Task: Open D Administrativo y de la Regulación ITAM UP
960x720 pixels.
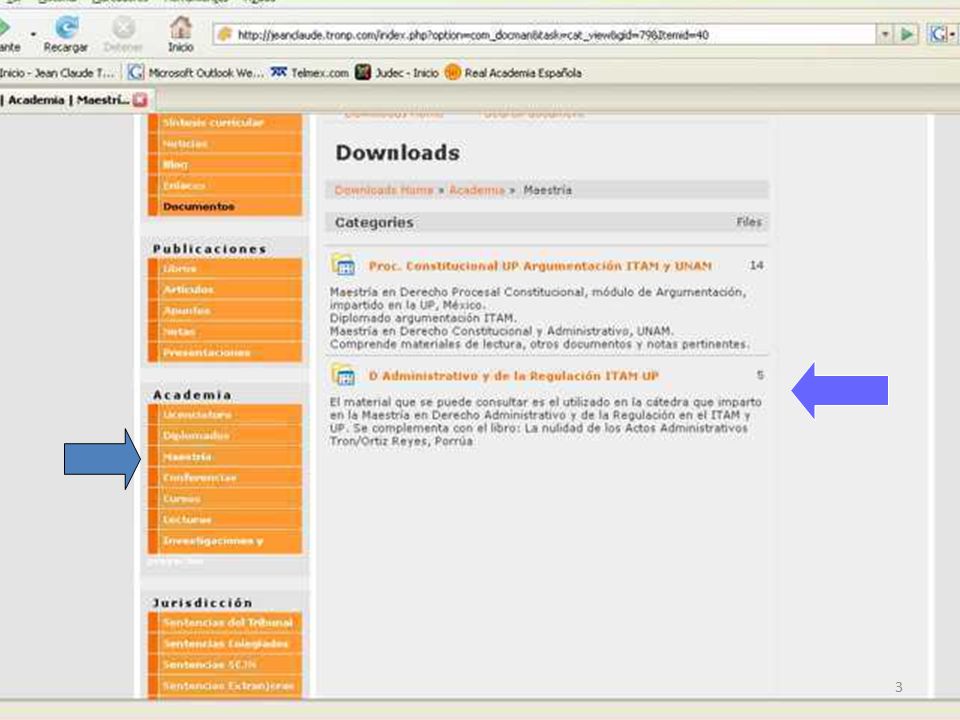Action: (514, 375)
